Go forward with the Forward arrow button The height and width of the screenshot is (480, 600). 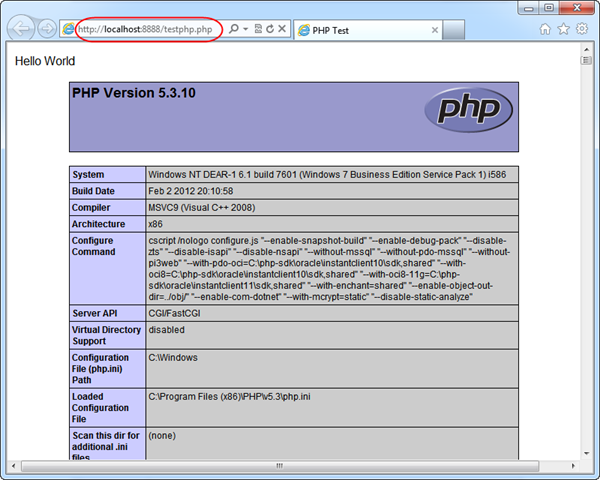click(x=47, y=29)
